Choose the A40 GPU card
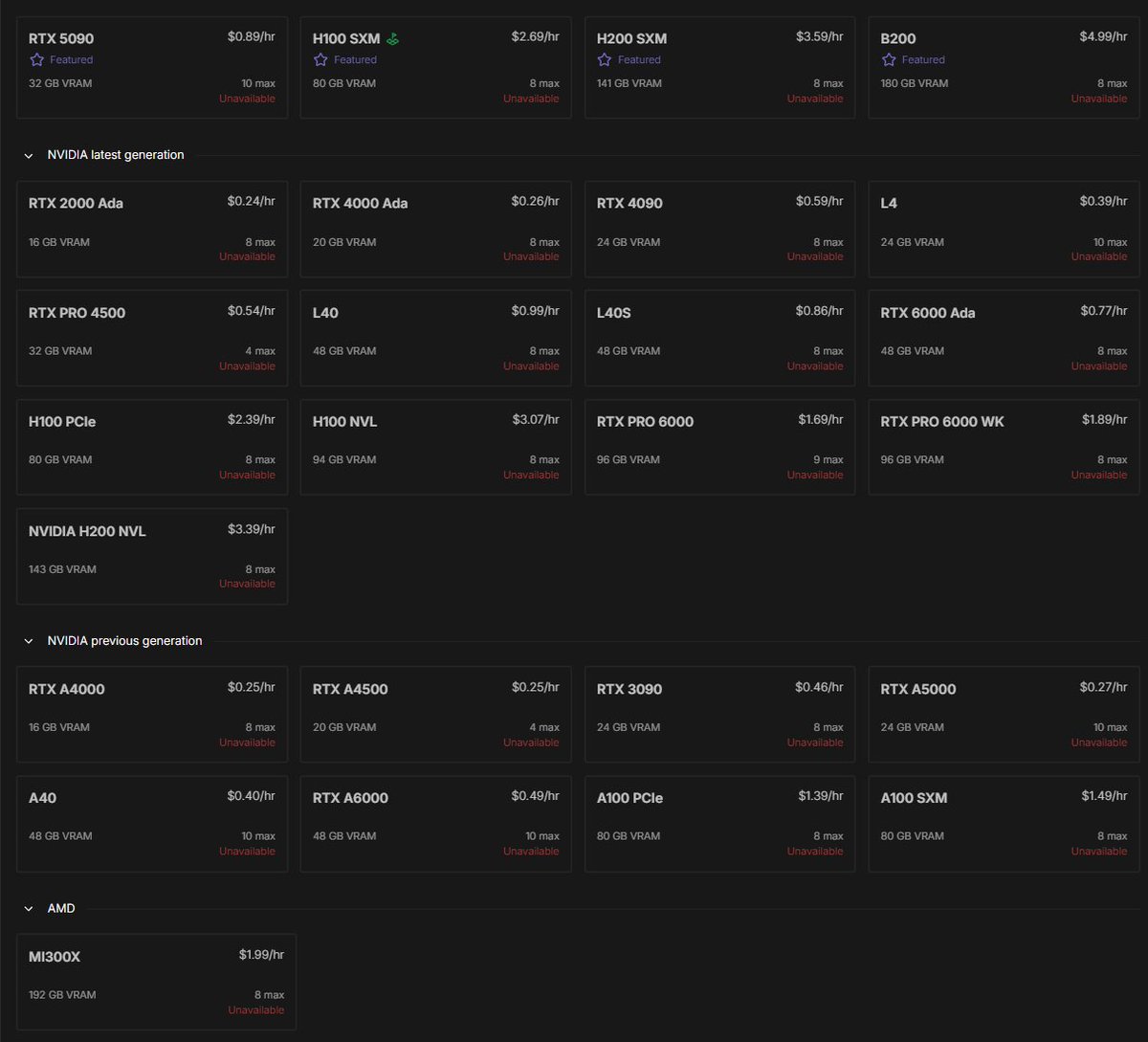Viewport: 1148px width, 1042px height. pyautogui.click(x=152, y=824)
